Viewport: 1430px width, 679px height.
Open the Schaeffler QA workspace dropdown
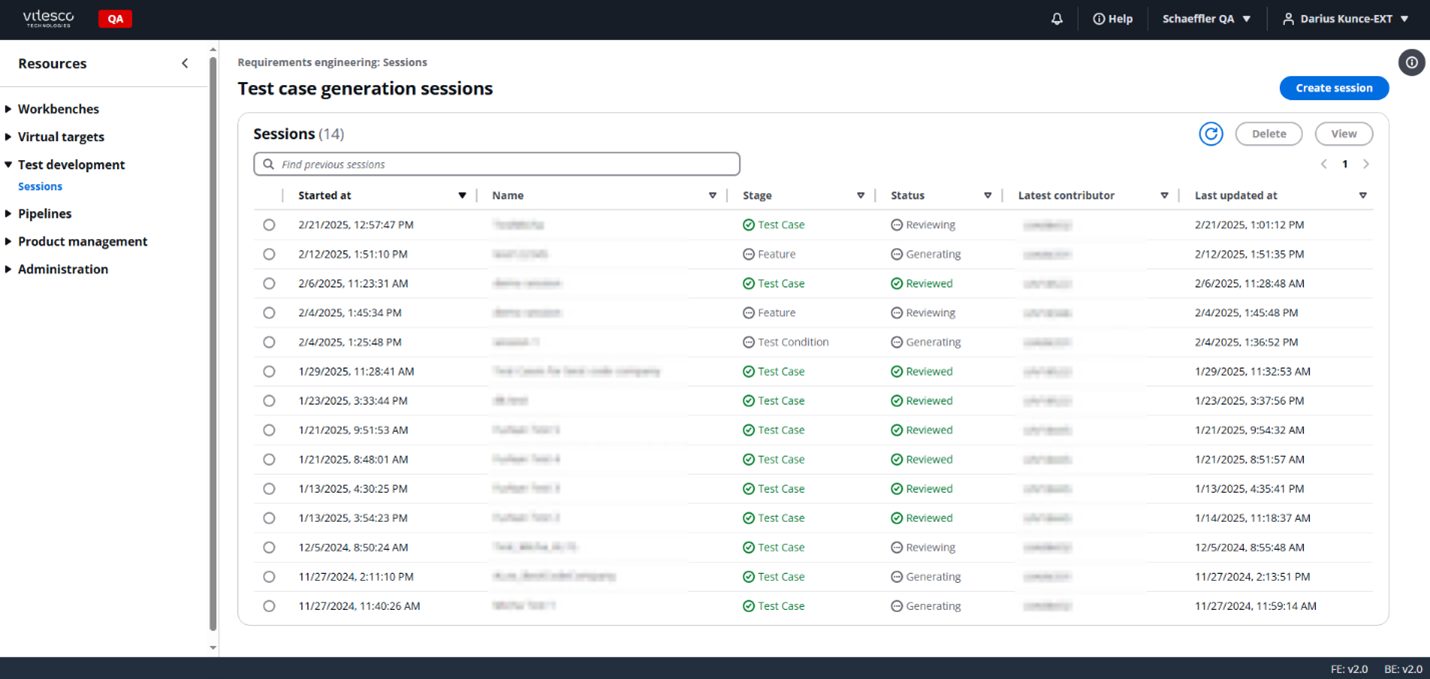tap(1206, 18)
